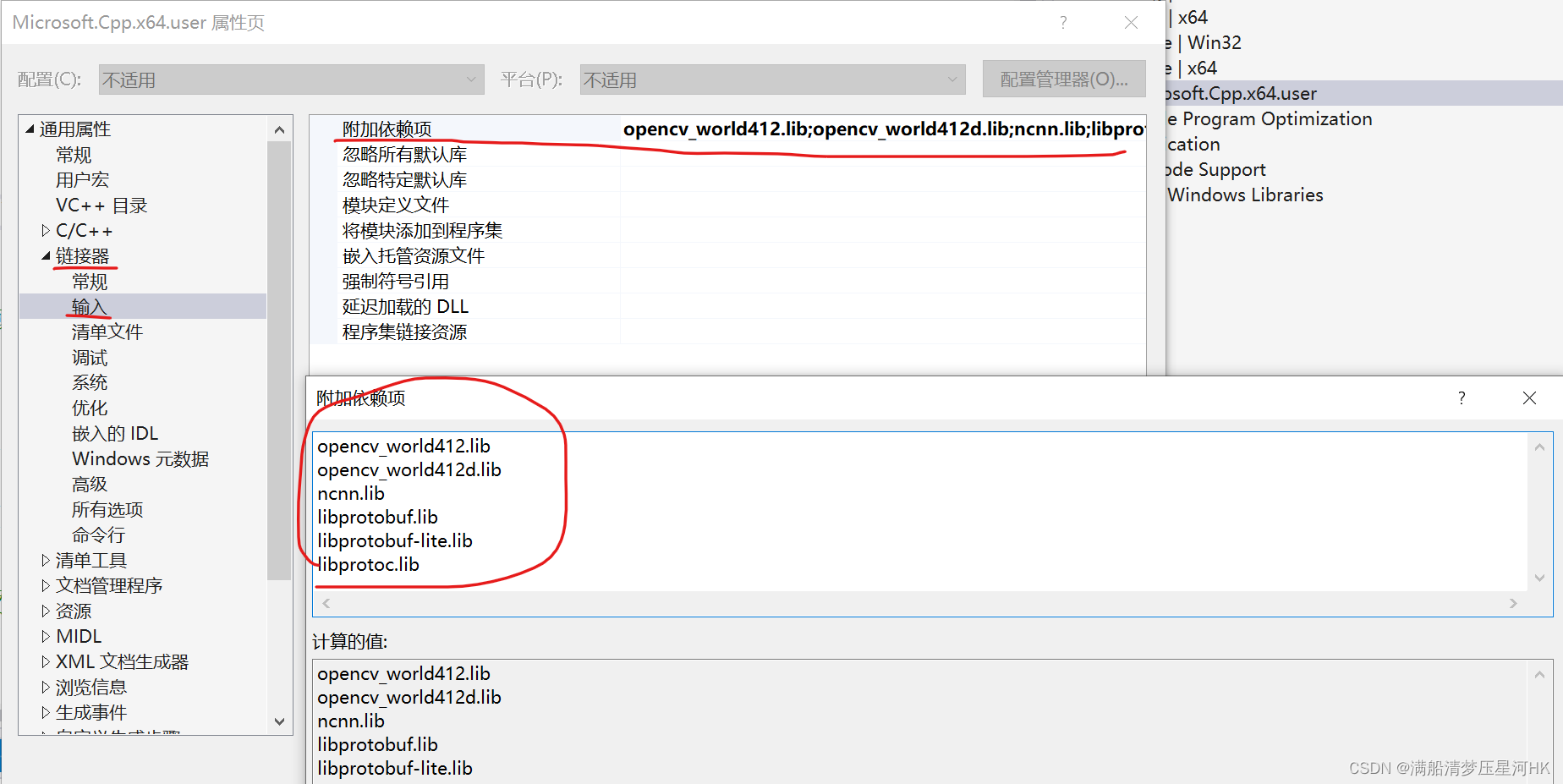Click help icon in property page title

[1063, 23]
